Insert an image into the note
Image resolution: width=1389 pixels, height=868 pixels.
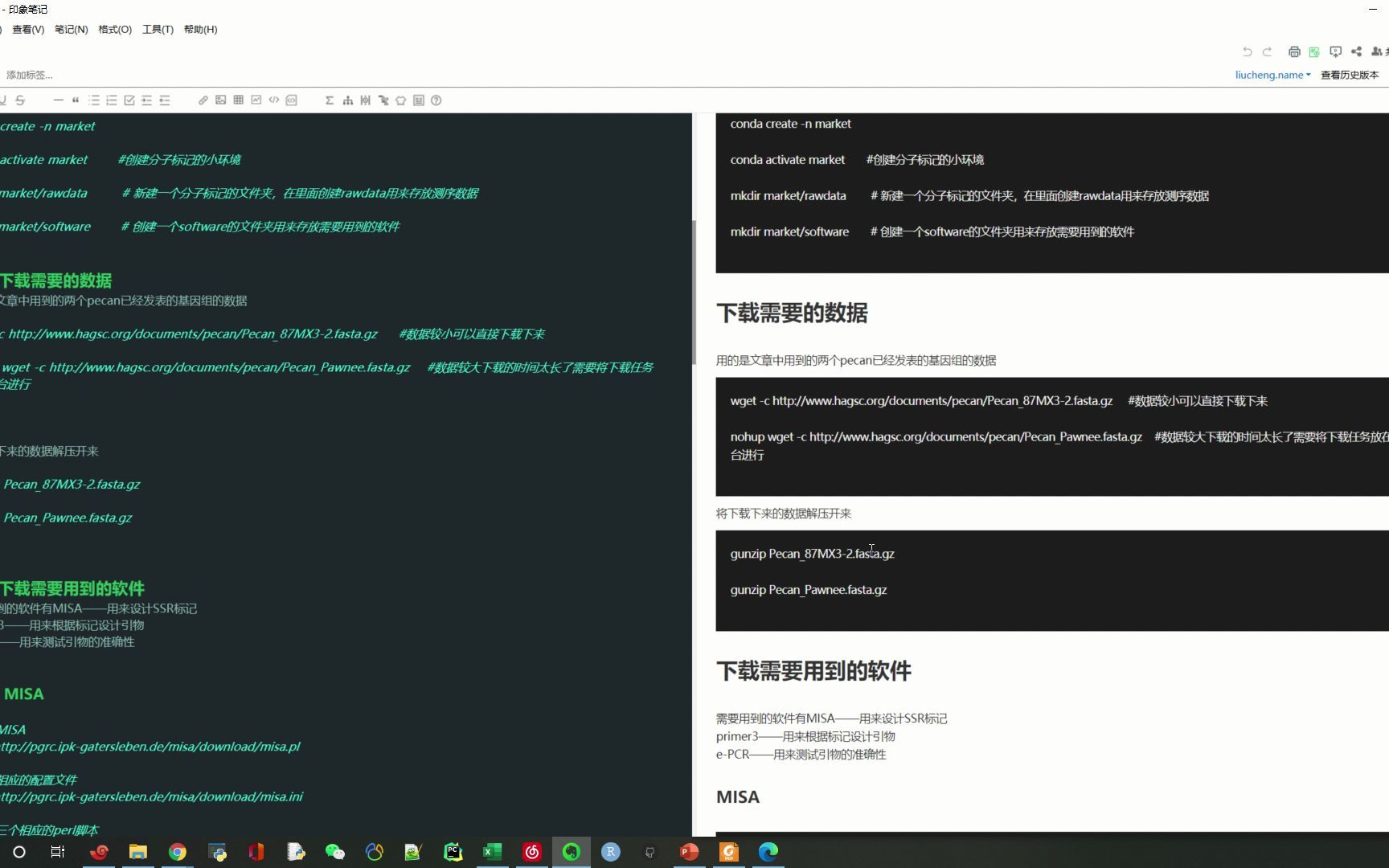(x=220, y=100)
